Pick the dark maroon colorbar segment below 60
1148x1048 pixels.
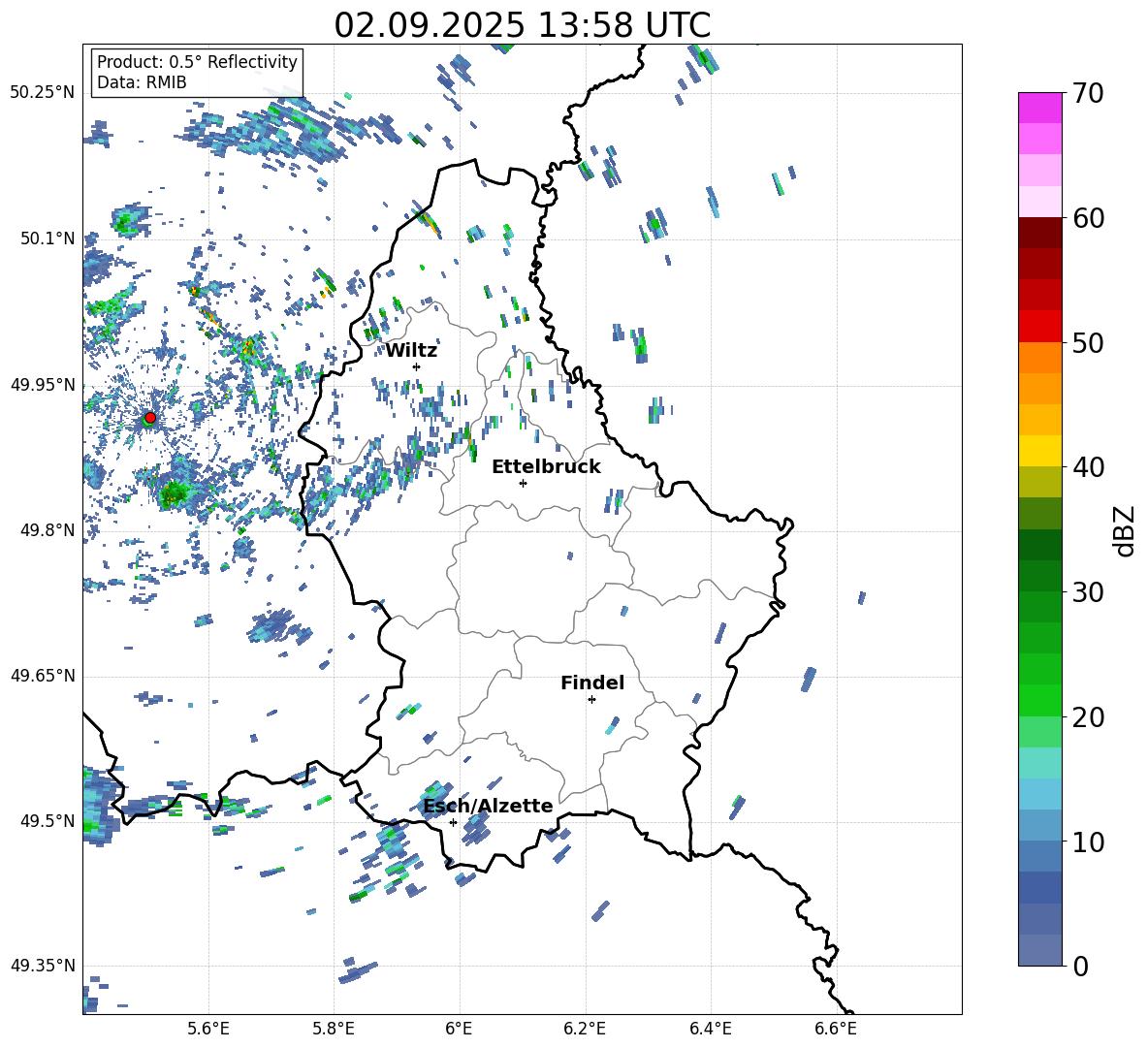pos(1040,233)
